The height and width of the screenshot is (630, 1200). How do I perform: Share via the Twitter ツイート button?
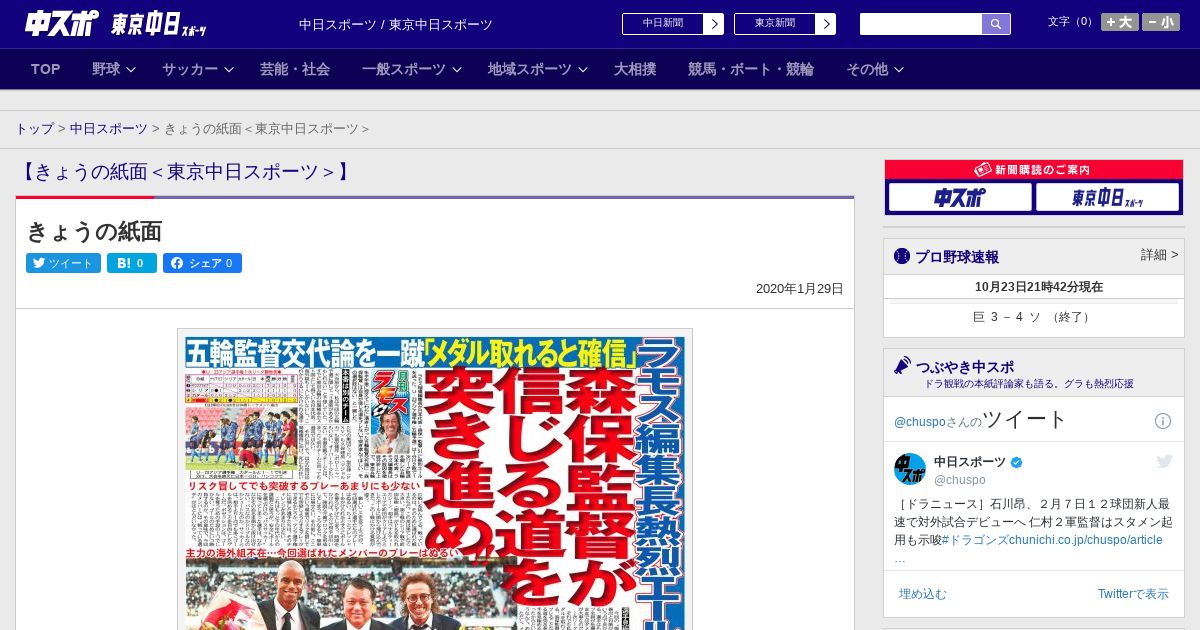pyautogui.click(x=63, y=263)
